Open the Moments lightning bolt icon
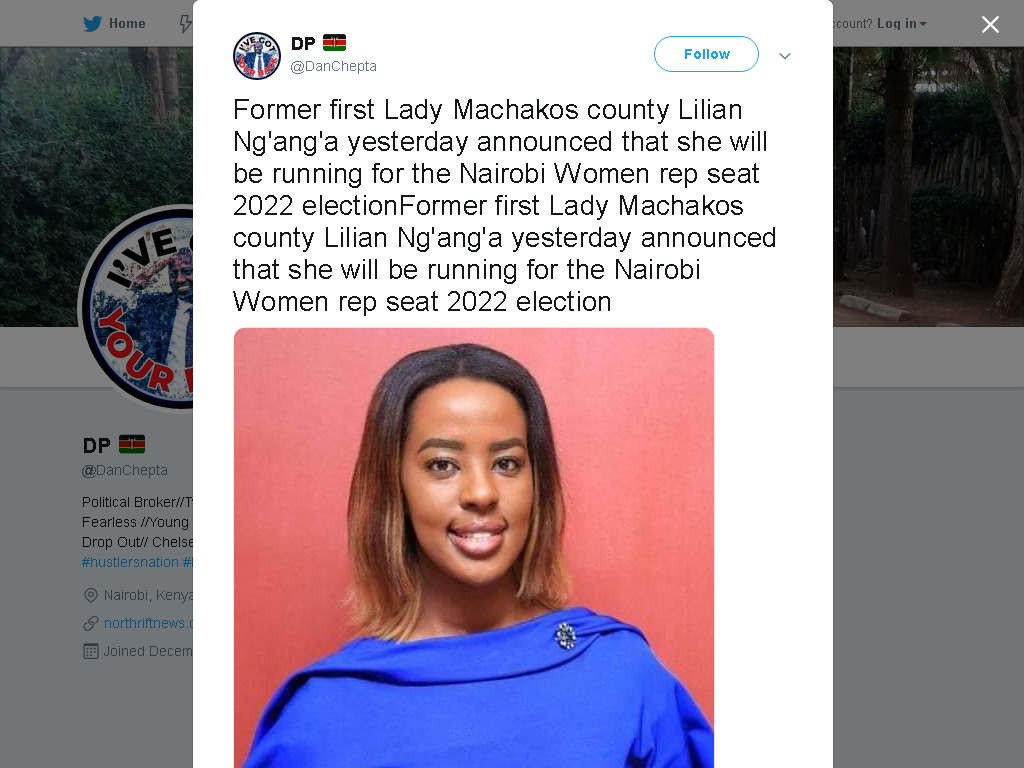This screenshot has width=1024, height=768. click(186, 24)
